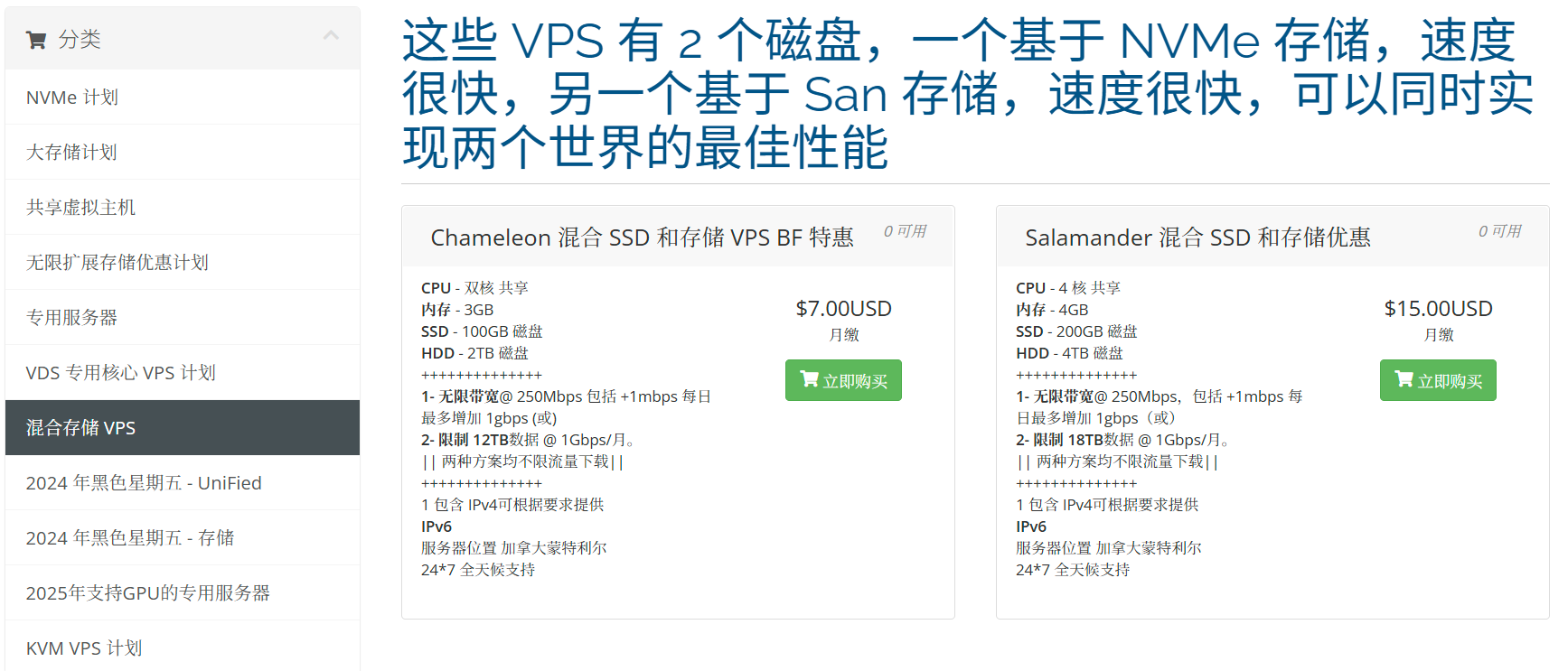1568x671 pixels.
Task: Open 2024 年黑色星期五 - UniFied
Action: point(183,483)
